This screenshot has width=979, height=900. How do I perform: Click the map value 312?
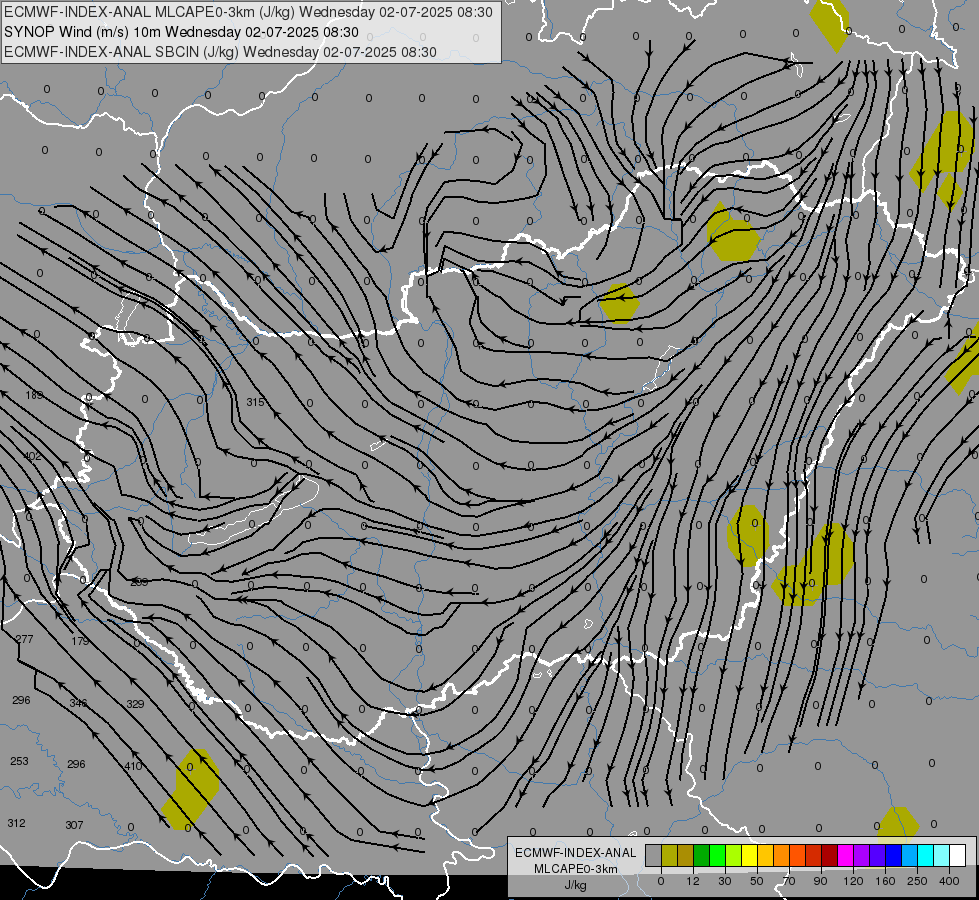[17, 823]
